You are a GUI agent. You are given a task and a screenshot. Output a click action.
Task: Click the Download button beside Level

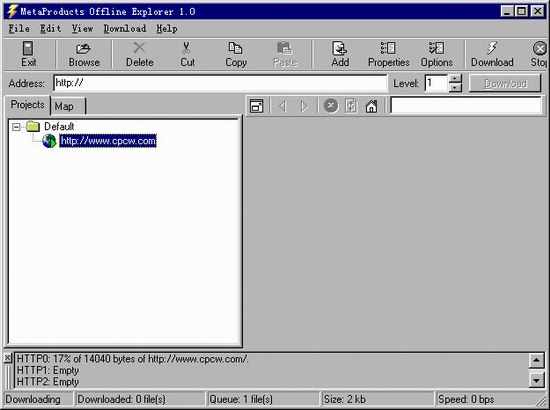505,83
